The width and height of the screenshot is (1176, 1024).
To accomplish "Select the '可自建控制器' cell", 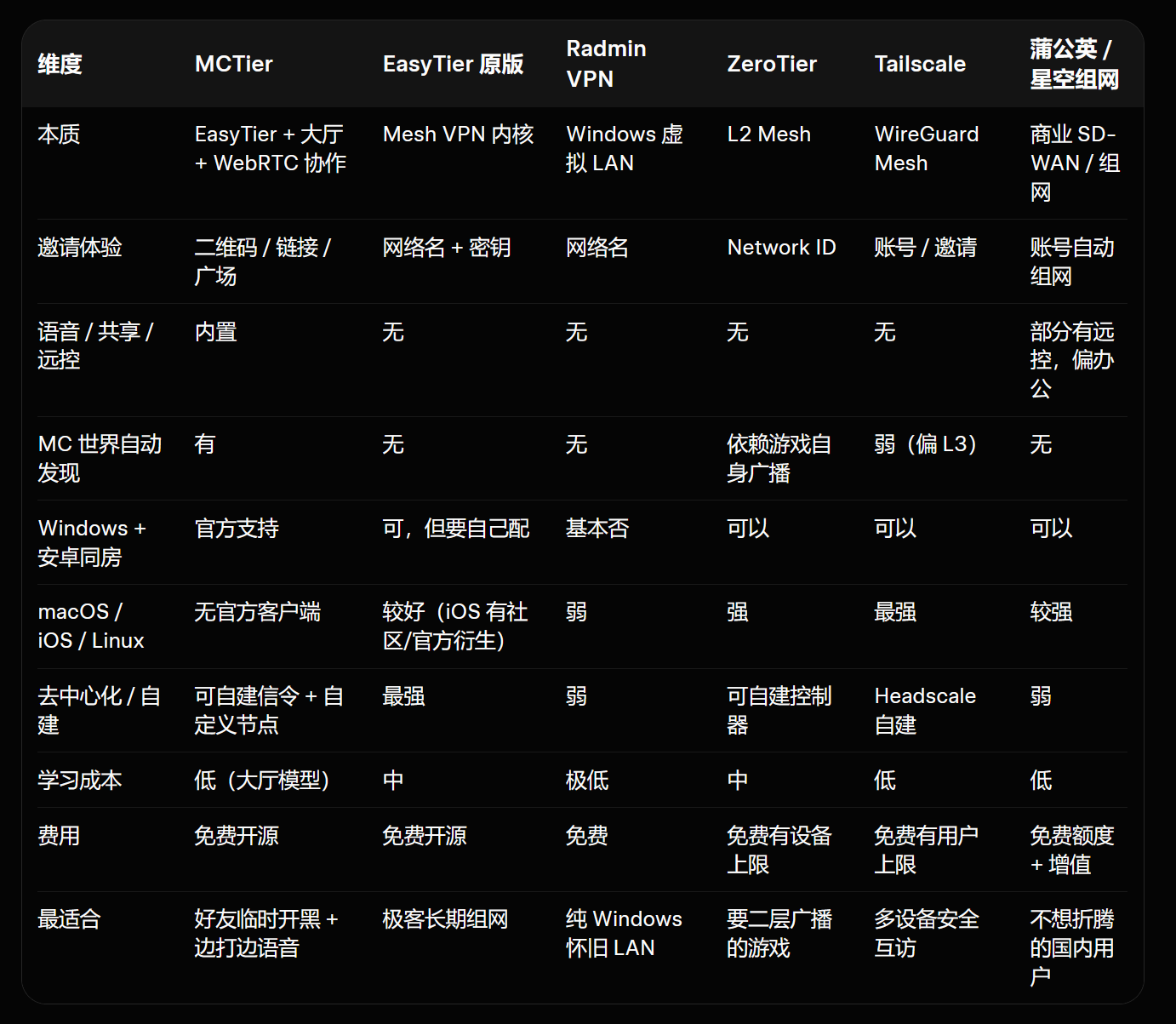I will click(x=779, y=711).
